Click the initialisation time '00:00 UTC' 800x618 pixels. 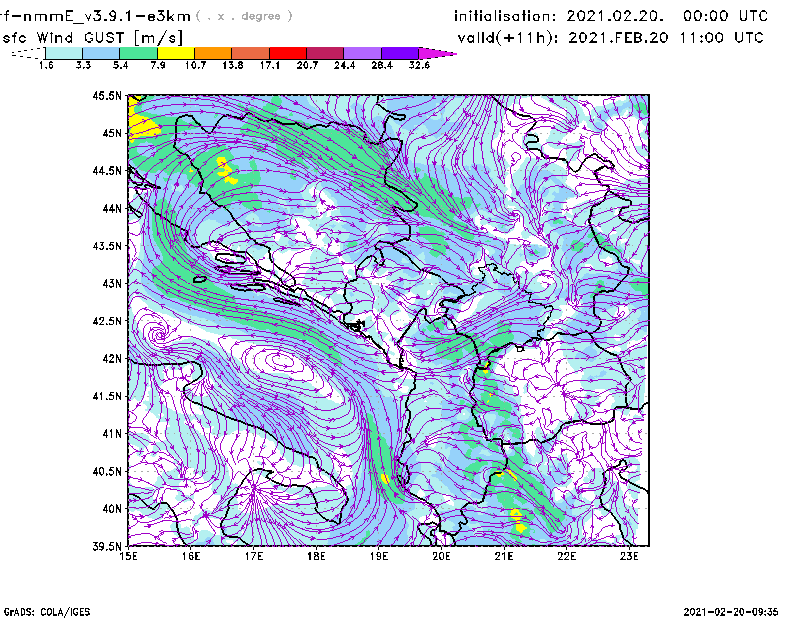pos(726,16)
